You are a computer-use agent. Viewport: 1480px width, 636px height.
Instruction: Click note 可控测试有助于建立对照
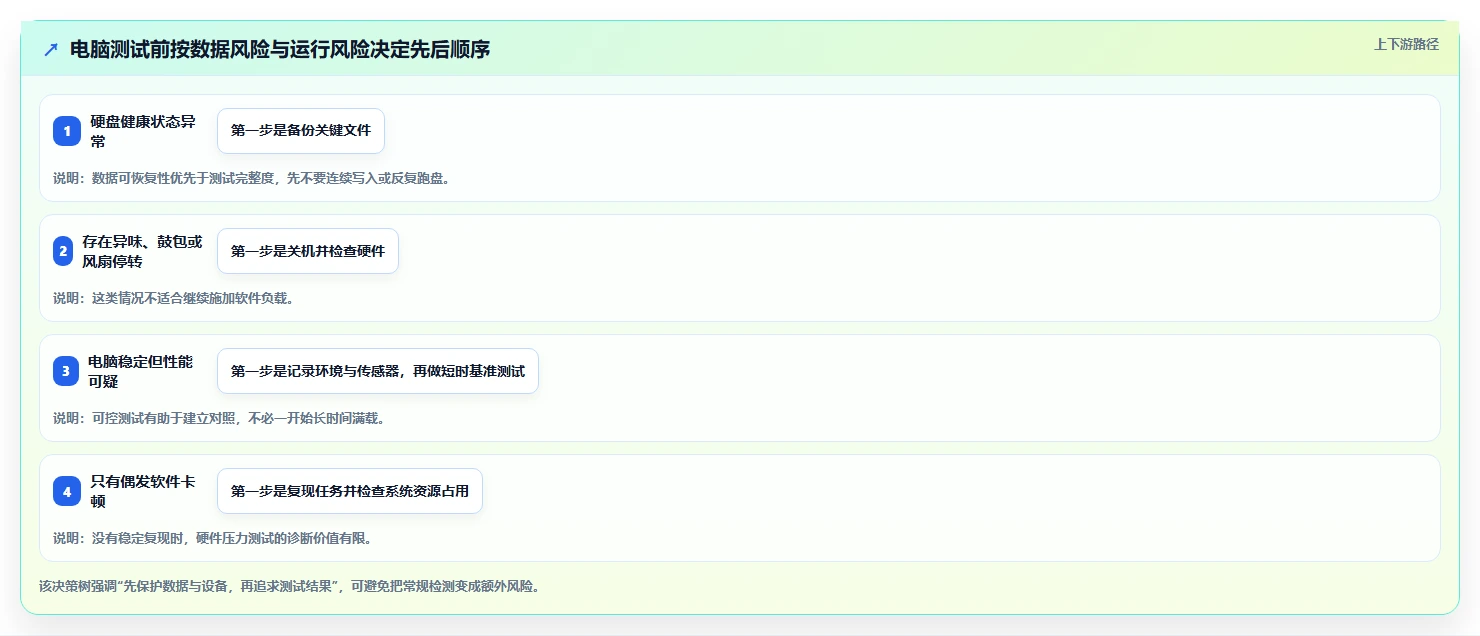[219, 418]
